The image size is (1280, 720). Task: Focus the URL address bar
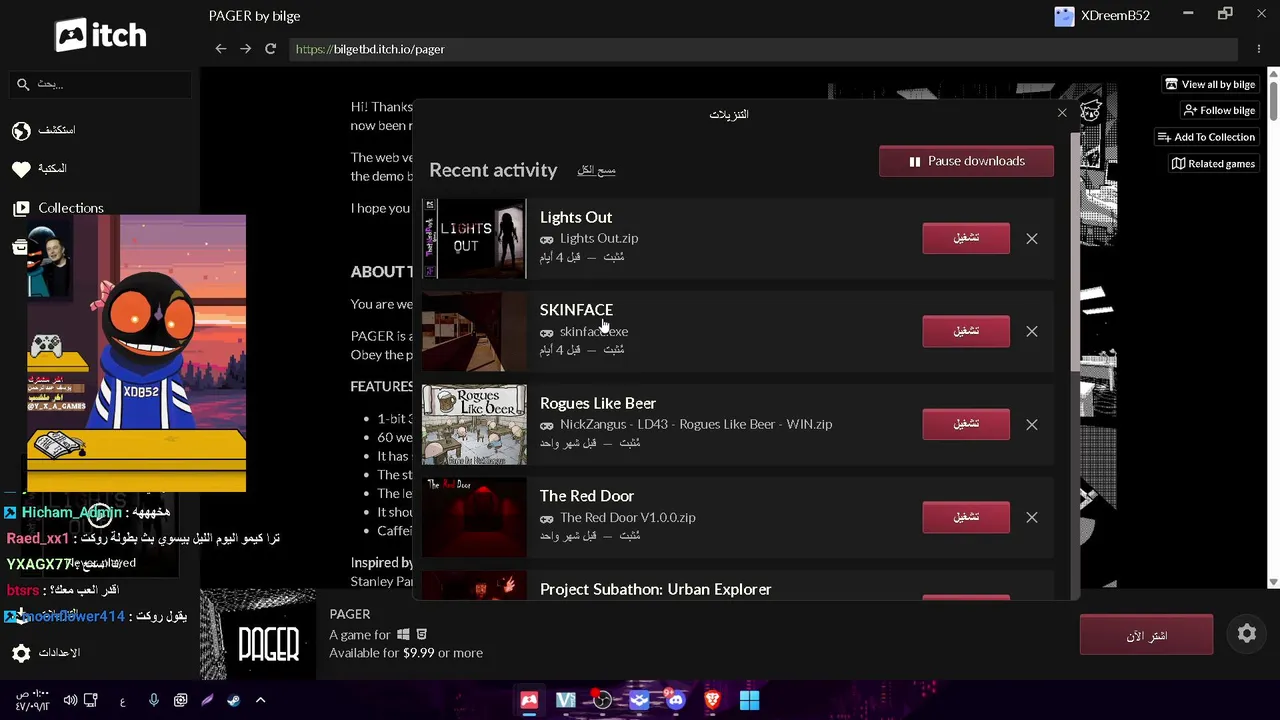763,49
